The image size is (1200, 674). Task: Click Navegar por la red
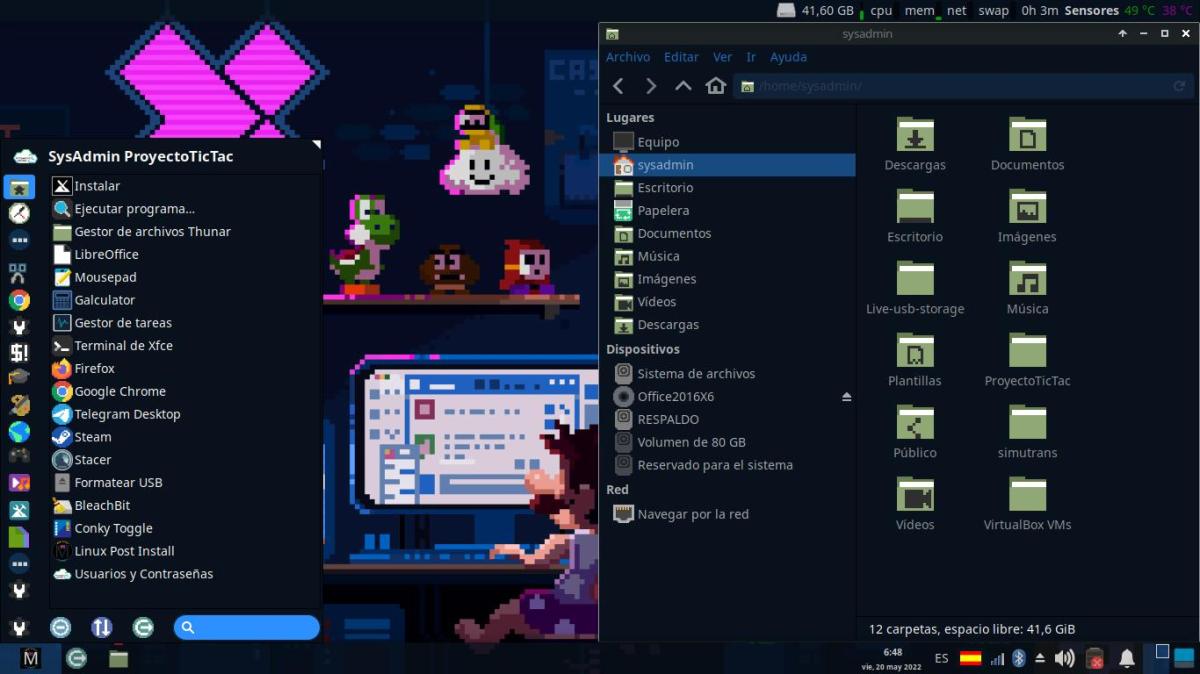pyautogui.click(x=692, y=514)
